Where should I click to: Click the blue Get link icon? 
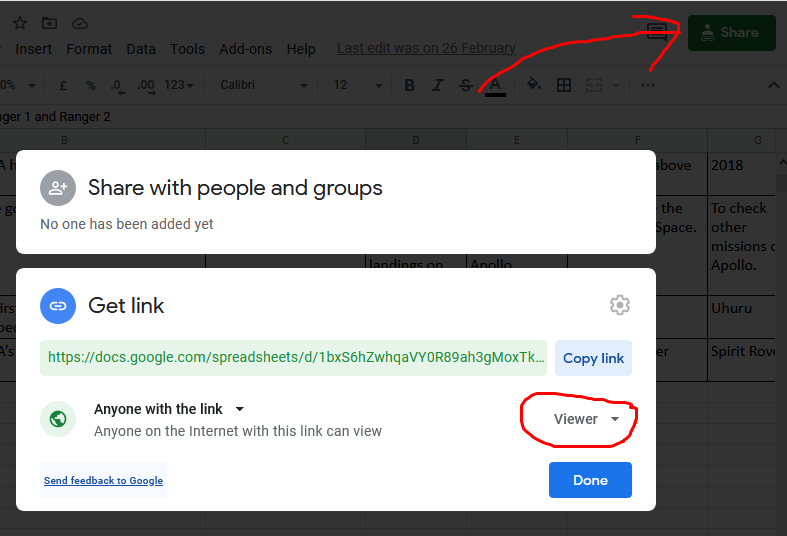(58, 306)
